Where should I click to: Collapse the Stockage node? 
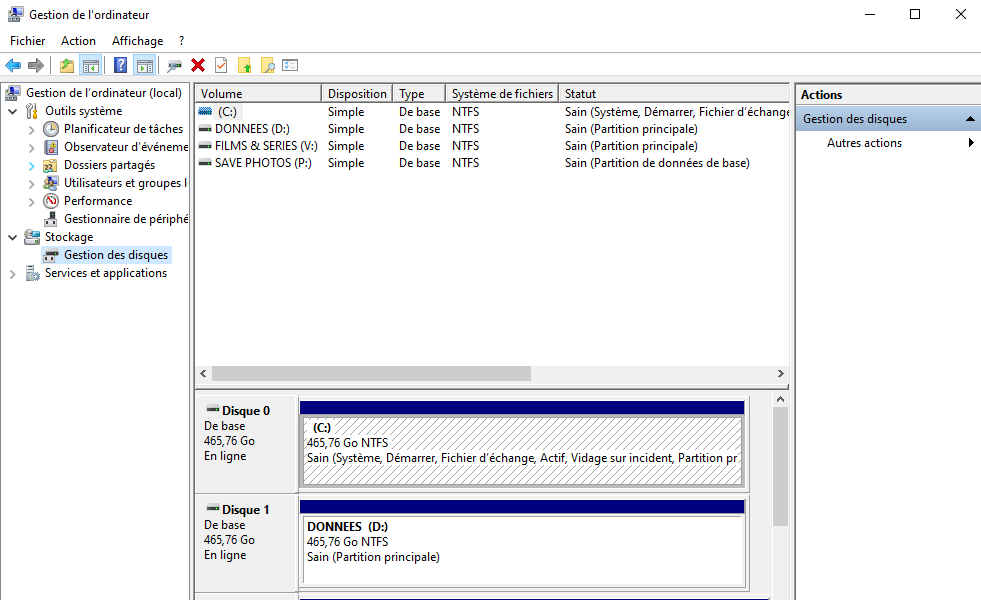tap(13, 237)
